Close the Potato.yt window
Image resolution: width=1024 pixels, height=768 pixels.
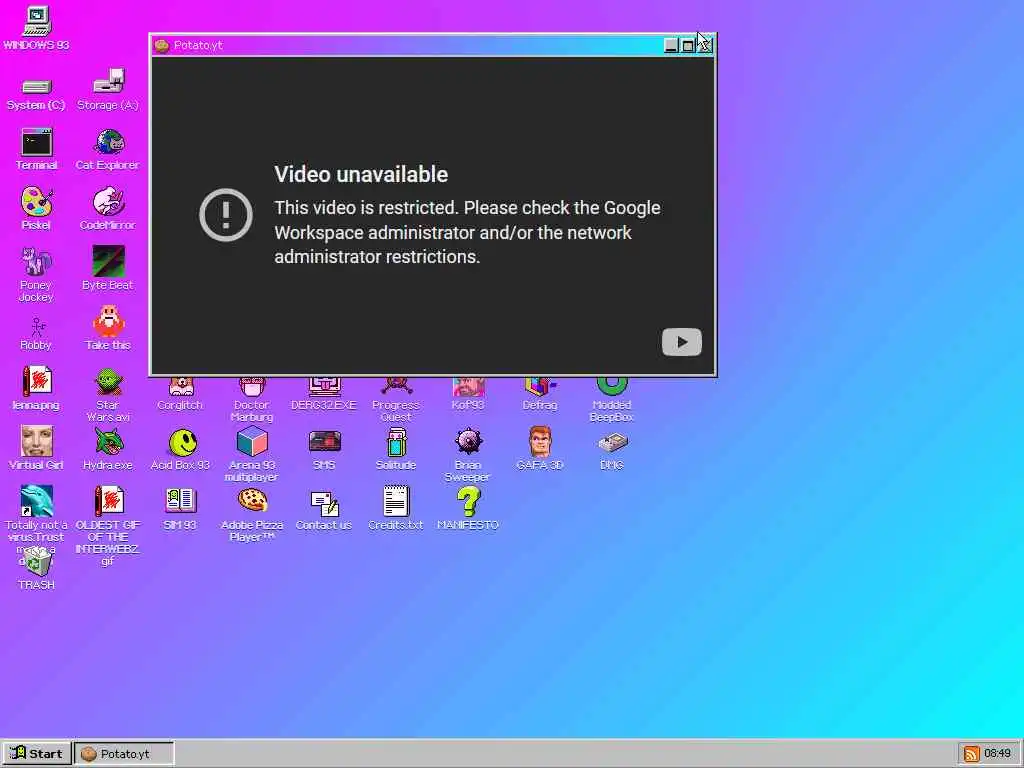[705, 45]
